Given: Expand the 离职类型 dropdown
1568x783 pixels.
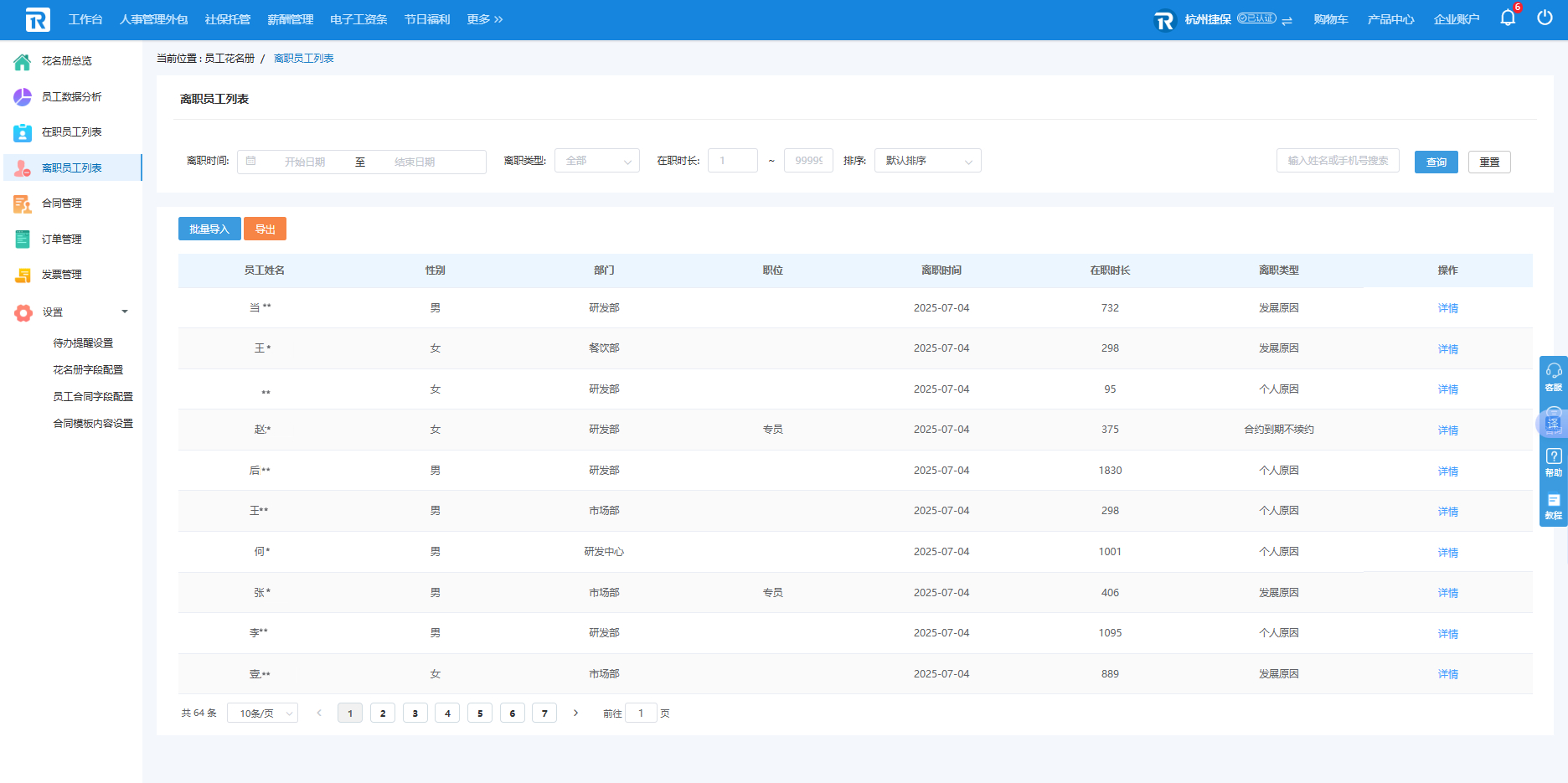Looking at the screenshot, I should [596, 161].
